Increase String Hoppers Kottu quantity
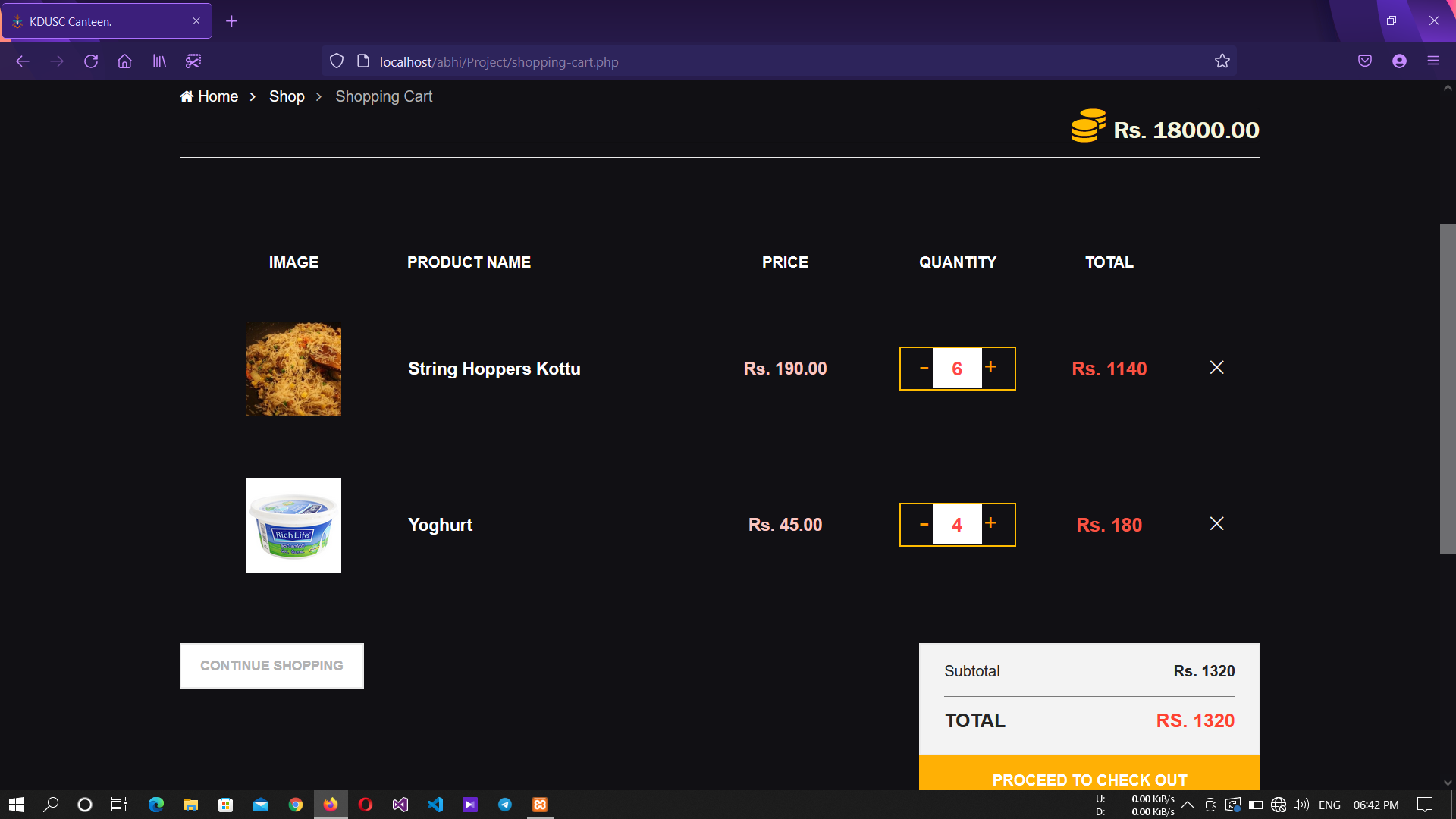This screenshot has width=1456, height=819. click(990, 367)
